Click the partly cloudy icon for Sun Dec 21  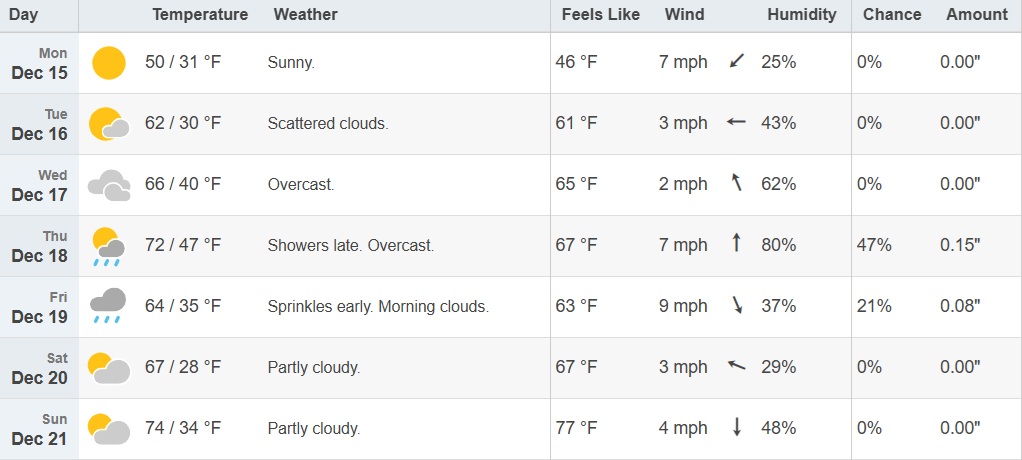coord(109,428)
